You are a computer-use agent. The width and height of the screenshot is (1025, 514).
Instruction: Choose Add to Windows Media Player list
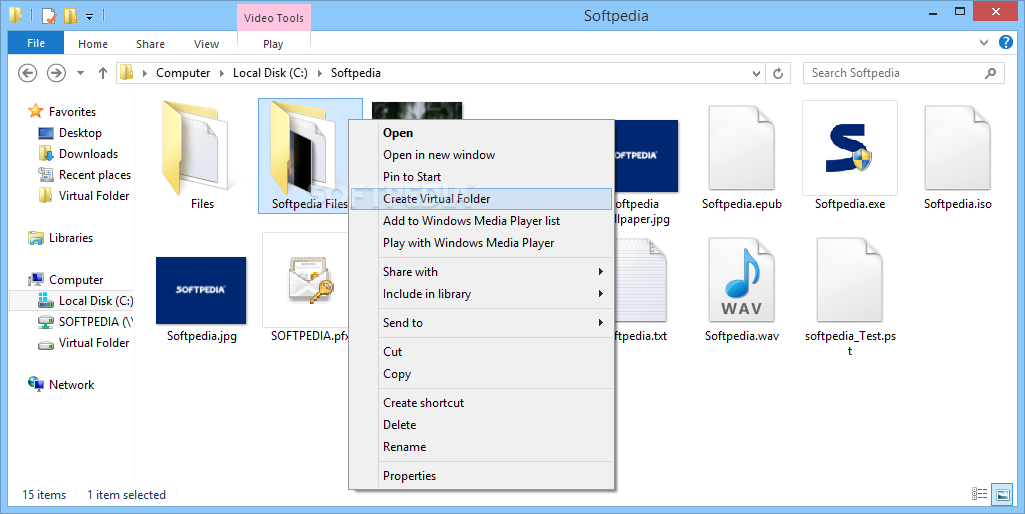point(481,221)
